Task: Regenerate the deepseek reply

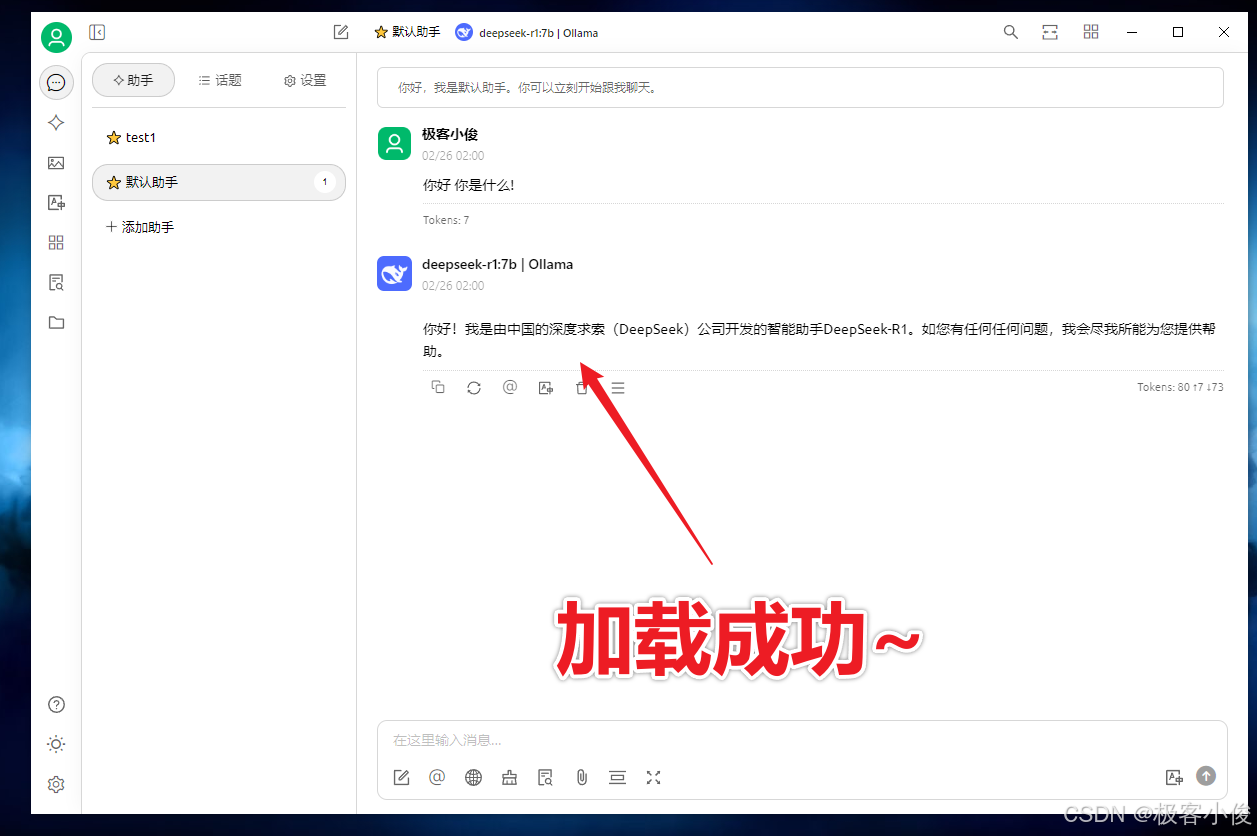Action: (x=474, y=387)
